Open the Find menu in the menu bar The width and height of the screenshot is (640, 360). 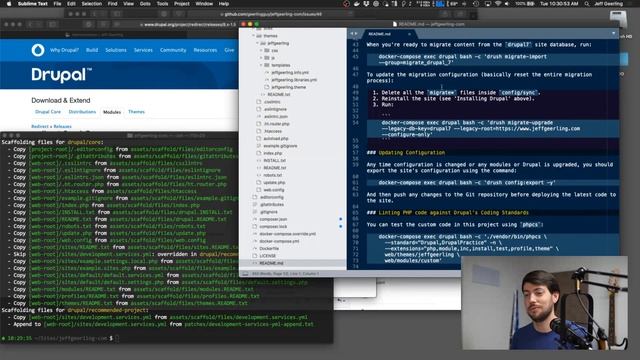[112, 4]
